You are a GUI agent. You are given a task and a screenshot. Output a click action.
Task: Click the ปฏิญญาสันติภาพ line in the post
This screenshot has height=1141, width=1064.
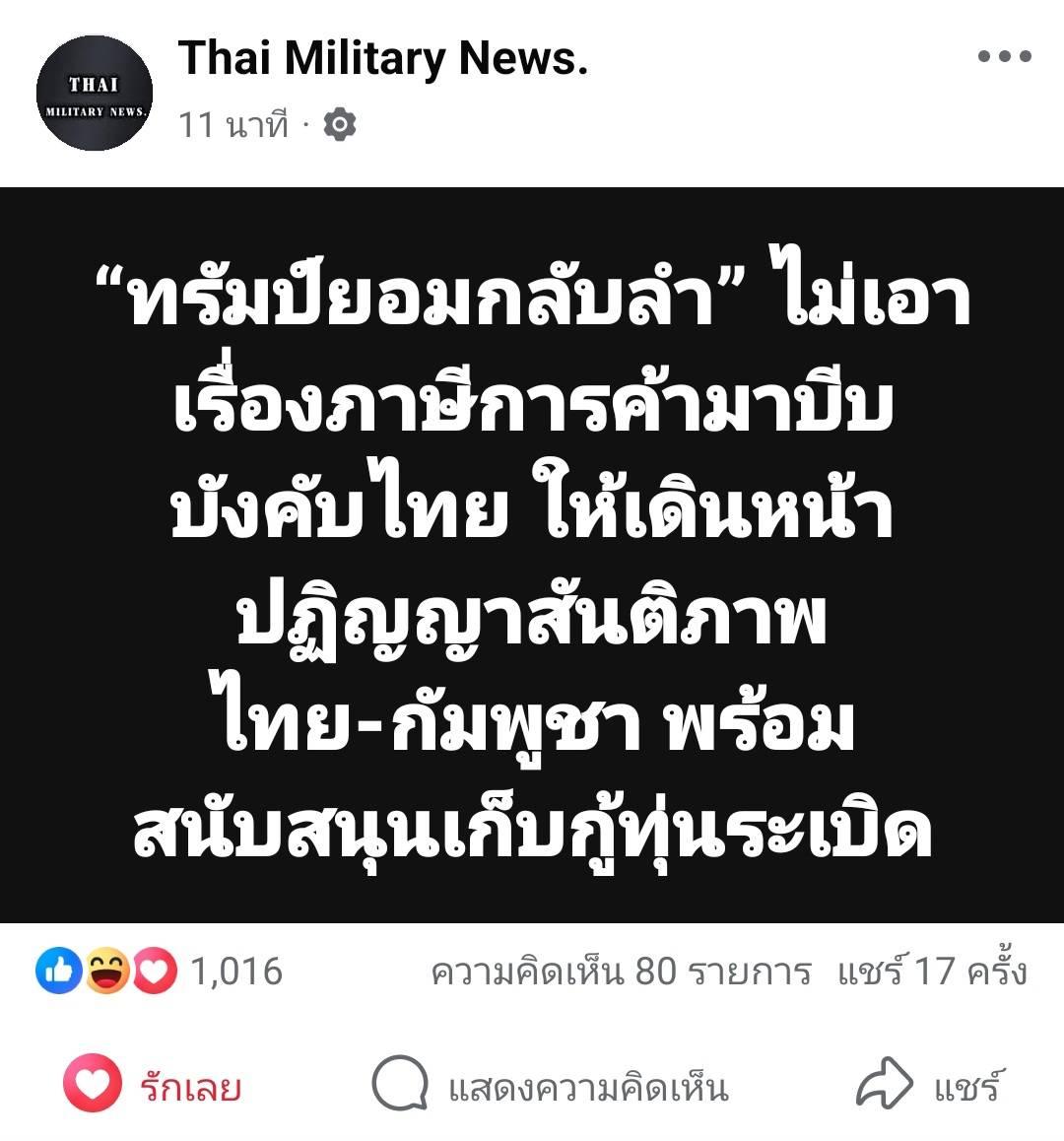pyautogui.click(x=533, y=619)
